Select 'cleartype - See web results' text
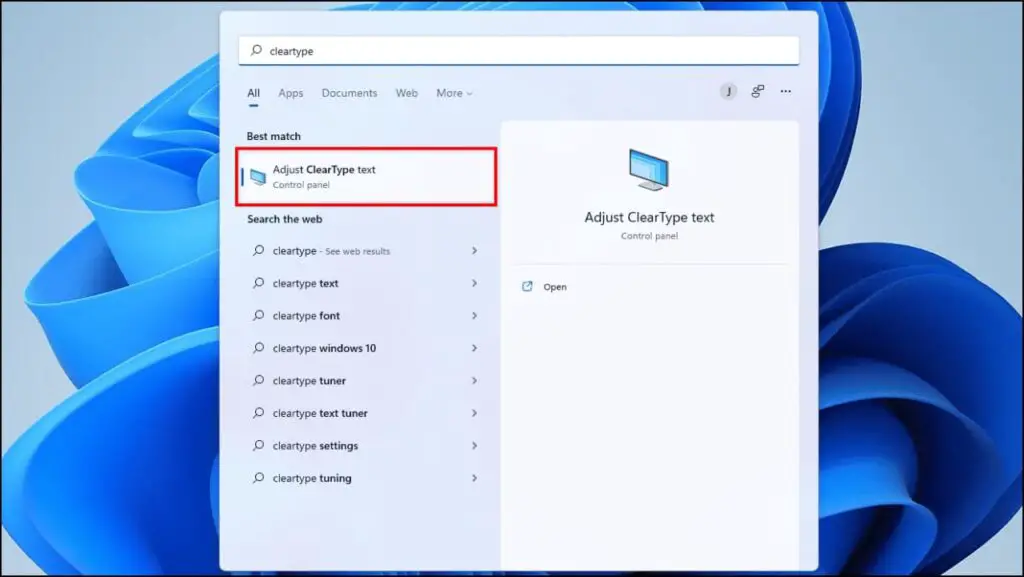 coord(331,251)
